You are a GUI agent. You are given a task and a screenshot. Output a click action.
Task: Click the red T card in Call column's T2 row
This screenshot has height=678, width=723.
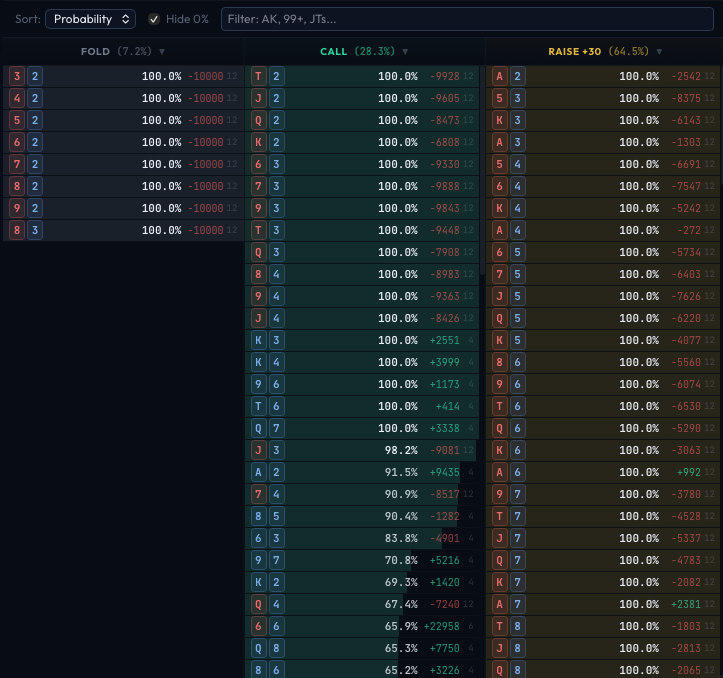tap(259, 76)
